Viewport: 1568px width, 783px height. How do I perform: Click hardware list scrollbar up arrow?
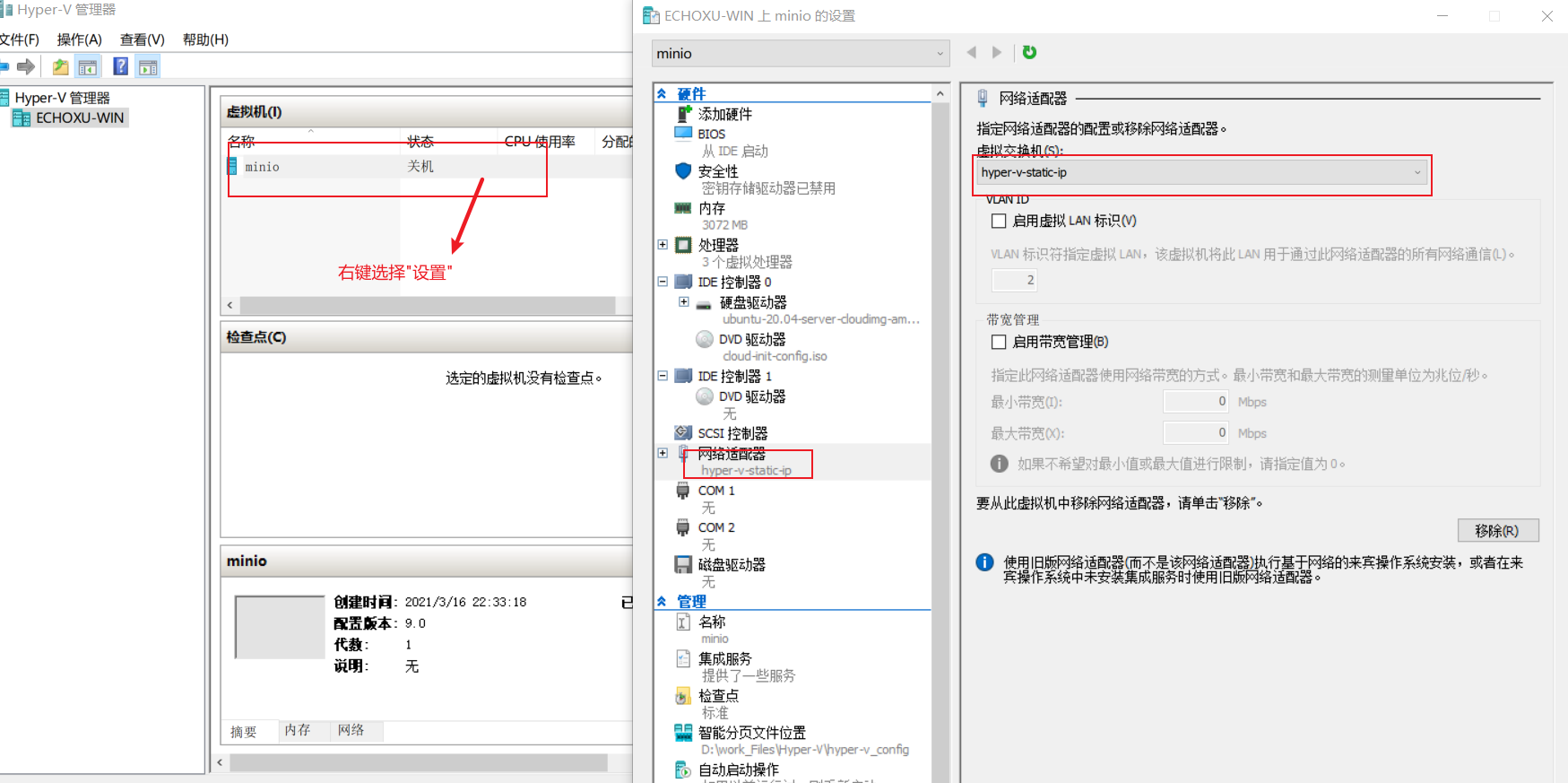940,93
